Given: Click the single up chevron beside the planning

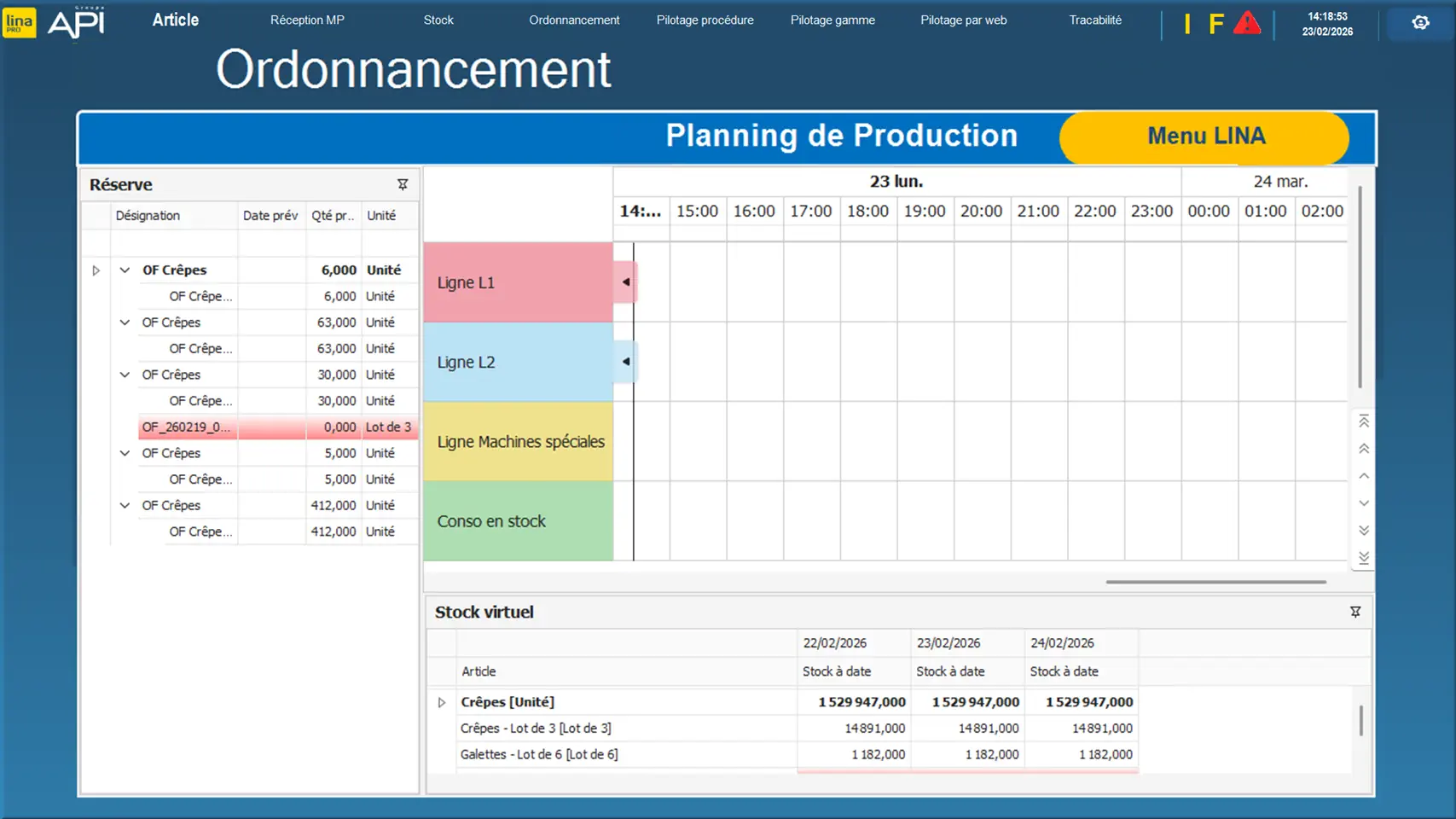Looking at the screenshot, I should point(1364,476).
